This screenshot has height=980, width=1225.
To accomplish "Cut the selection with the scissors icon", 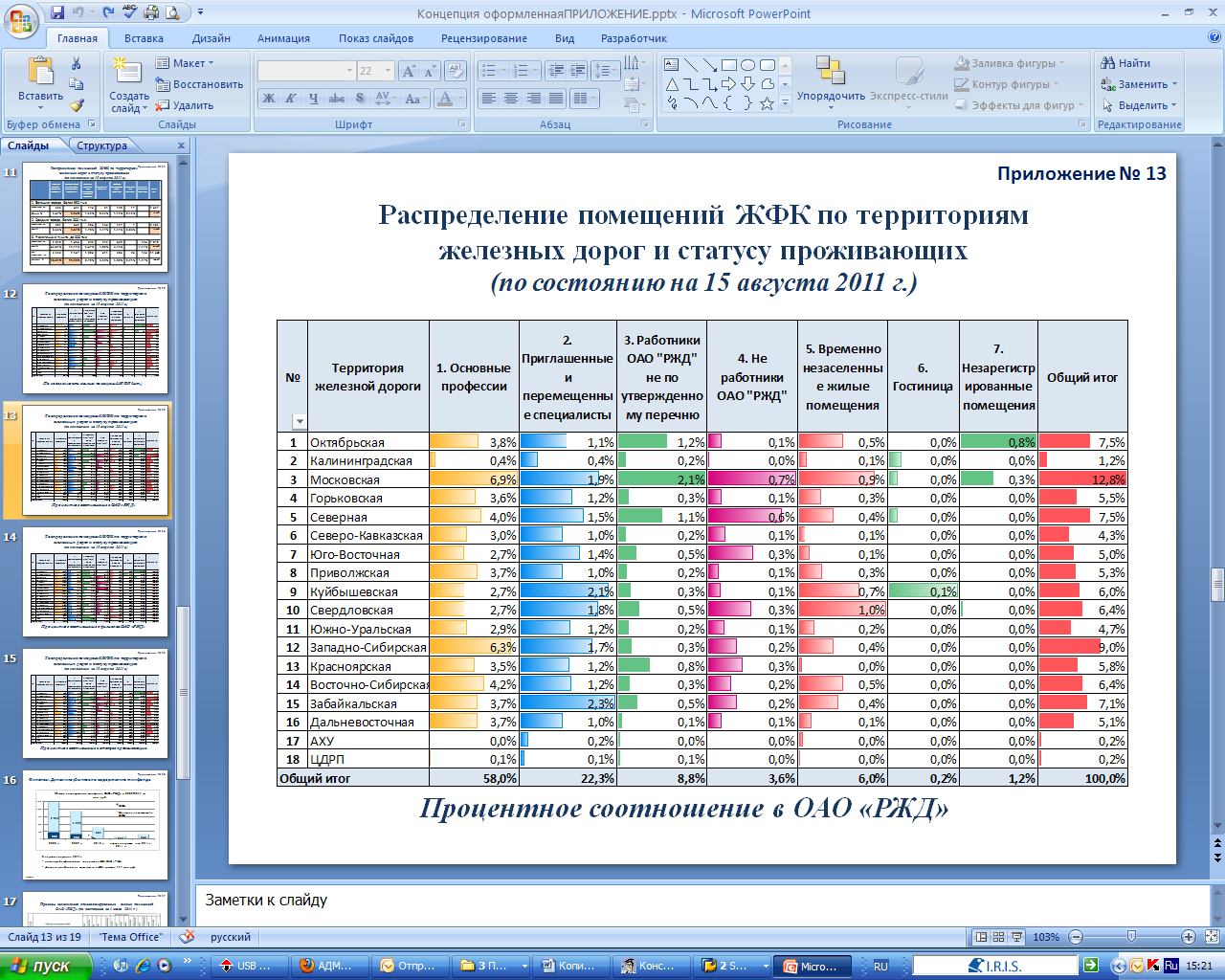I will (77, 63).
